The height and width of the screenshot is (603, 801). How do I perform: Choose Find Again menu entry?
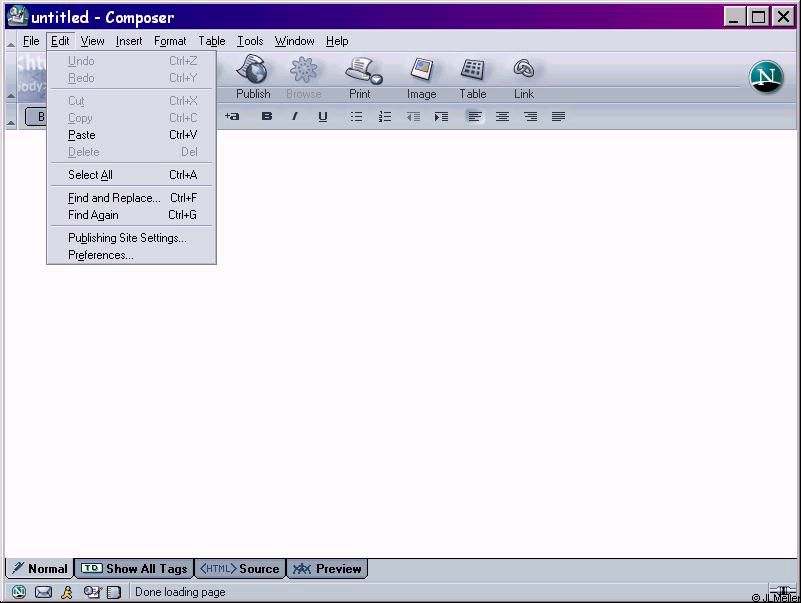pos(132,215)
